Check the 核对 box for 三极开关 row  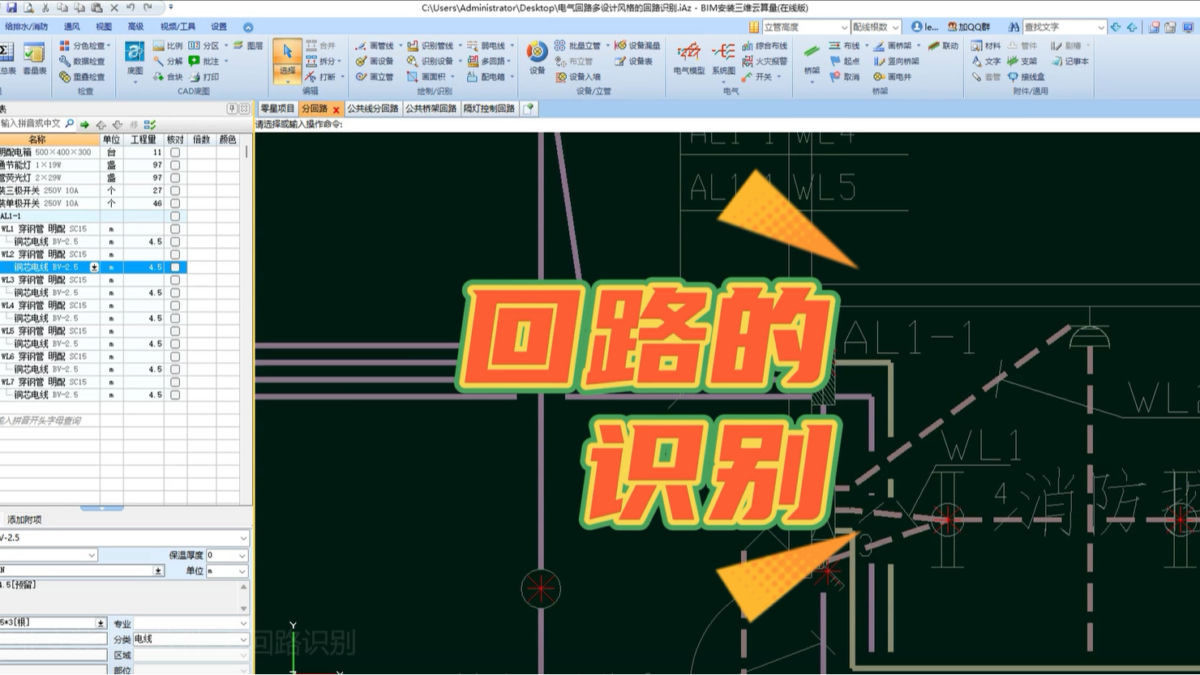pyautogui.click(x=175, y=190)
